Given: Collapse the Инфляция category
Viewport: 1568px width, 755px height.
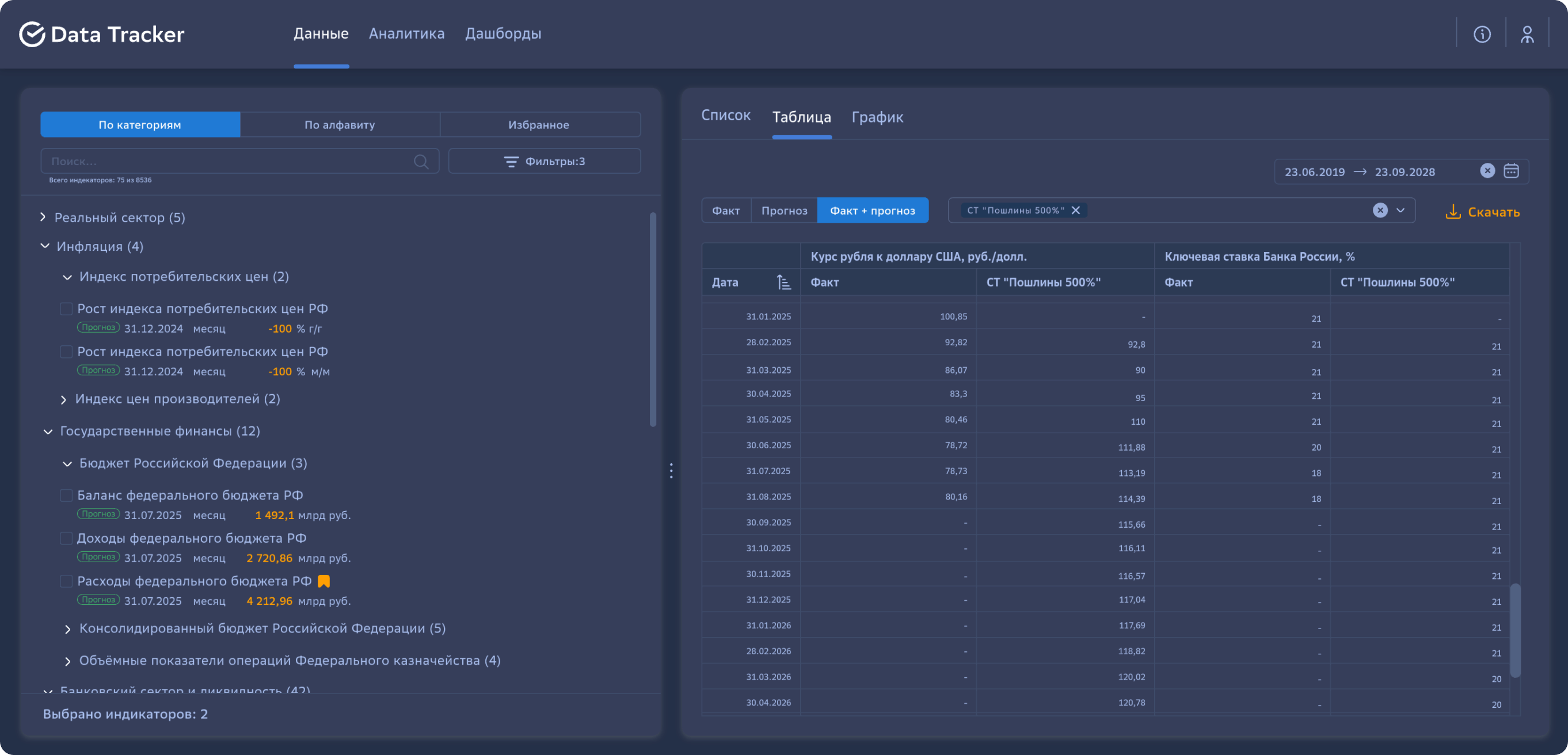Looking at the screenshot, I should pos(45,246).
